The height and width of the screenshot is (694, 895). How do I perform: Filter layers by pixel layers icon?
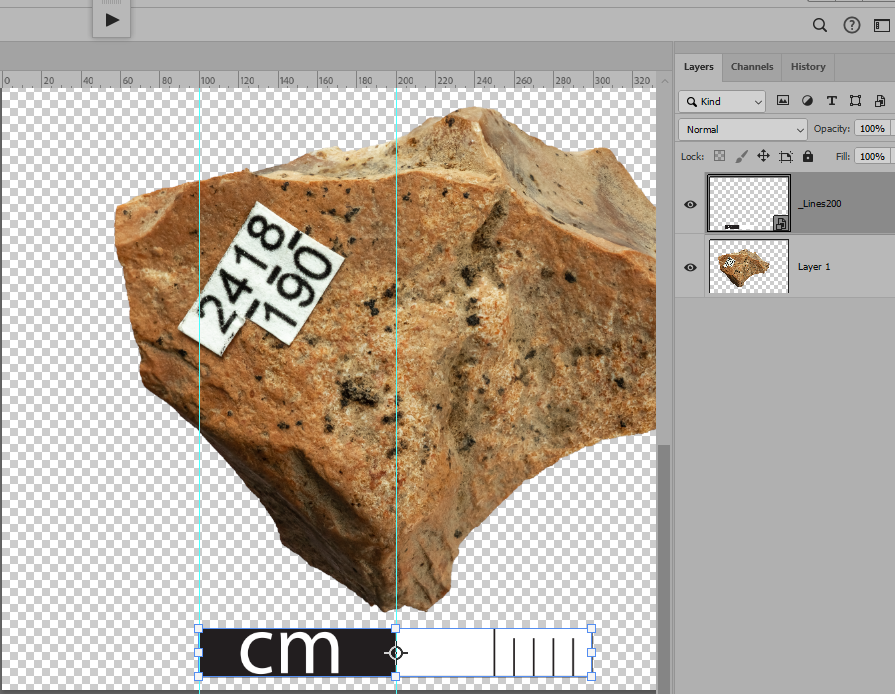coord(783,100)
